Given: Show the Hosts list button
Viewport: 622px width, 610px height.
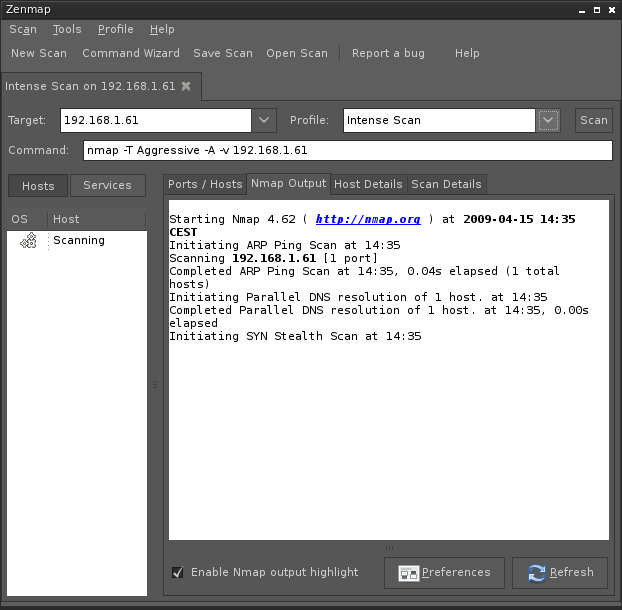Looking at the screenshot, I should click(38, 186).
